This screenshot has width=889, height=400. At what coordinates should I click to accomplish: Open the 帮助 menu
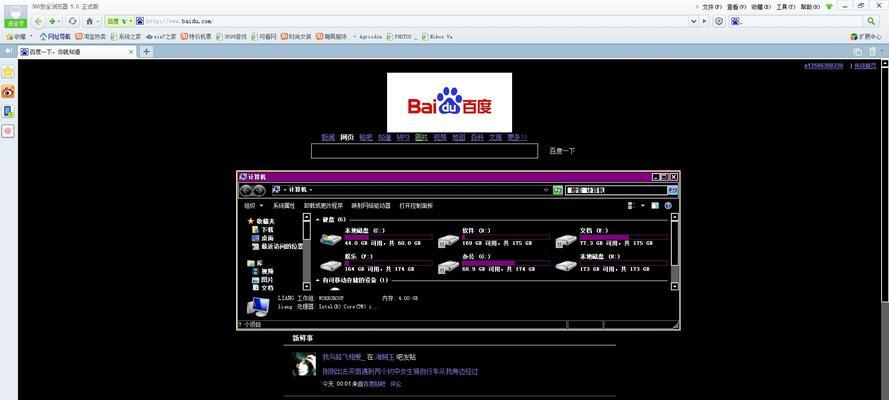click(810, 7)
